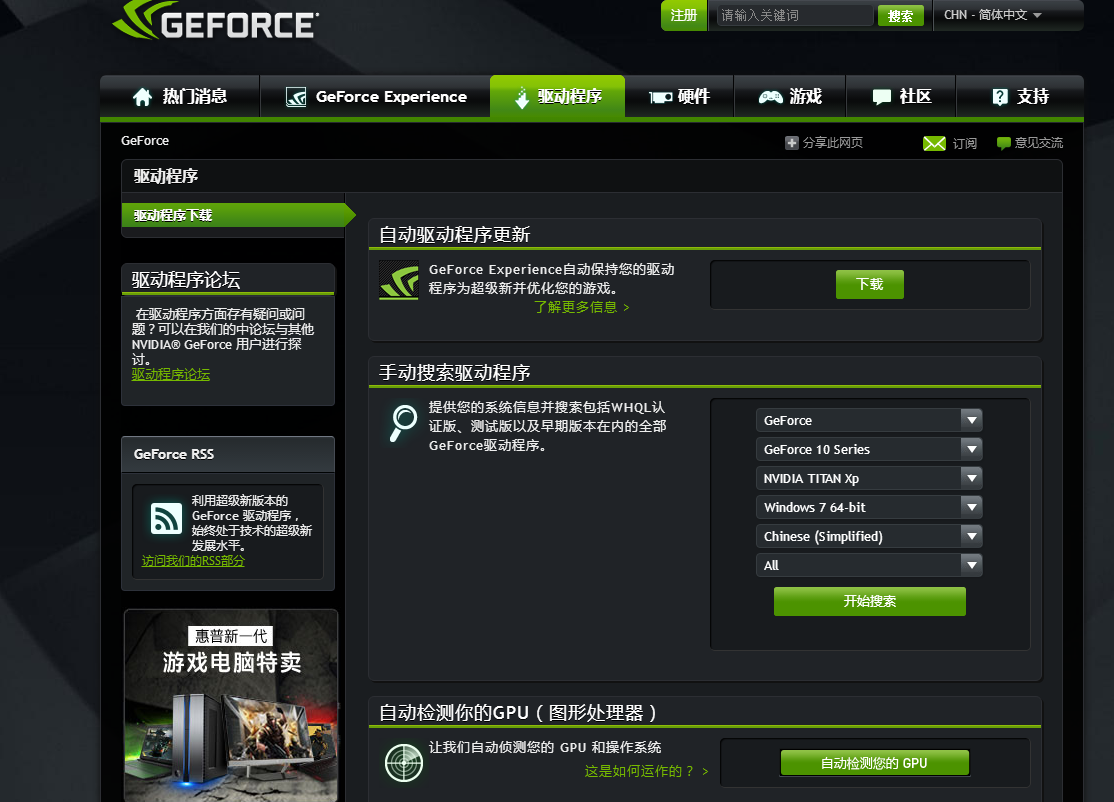
Task: Click the radar icon in GPU auto-detect section
Action: pos(404,763)
